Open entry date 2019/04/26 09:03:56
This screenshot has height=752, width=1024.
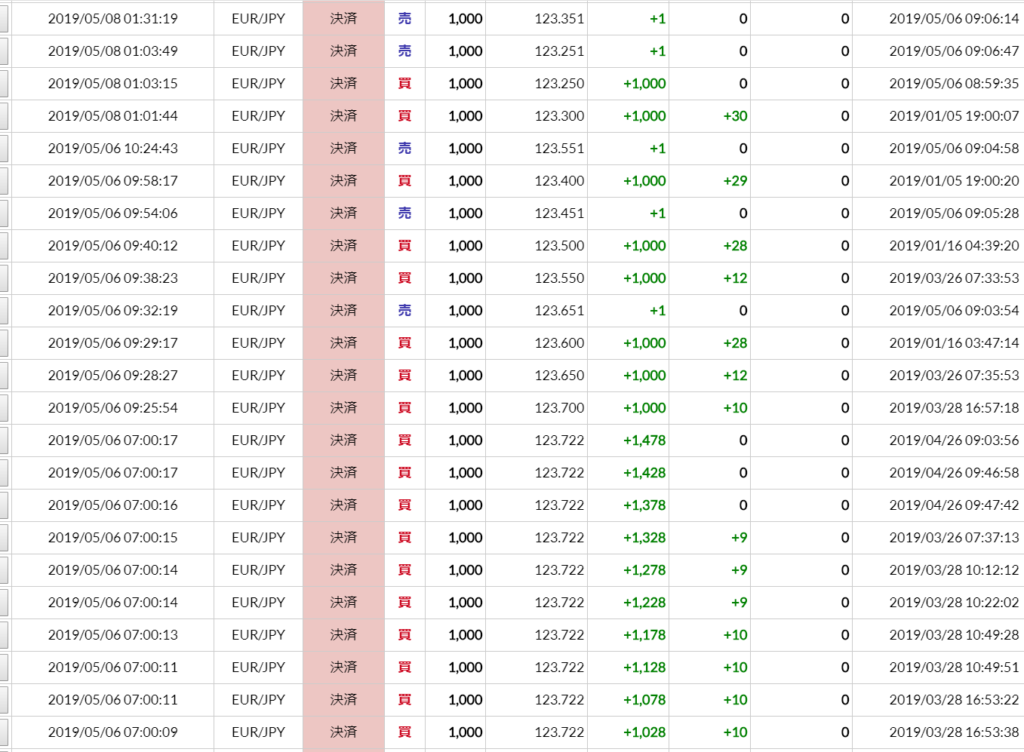coord(954,441)
